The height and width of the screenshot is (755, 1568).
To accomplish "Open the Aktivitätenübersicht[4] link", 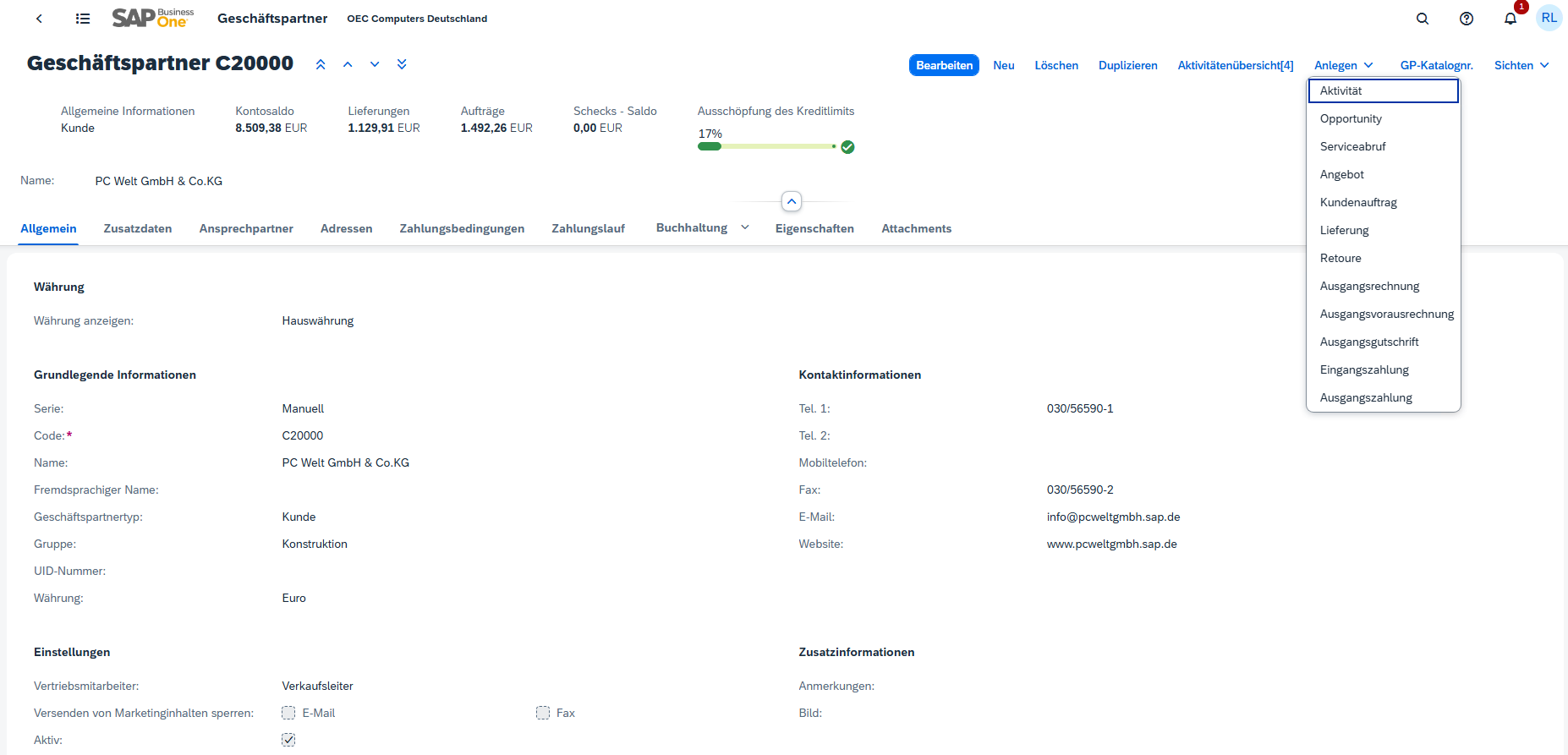I will point(1235,65).
